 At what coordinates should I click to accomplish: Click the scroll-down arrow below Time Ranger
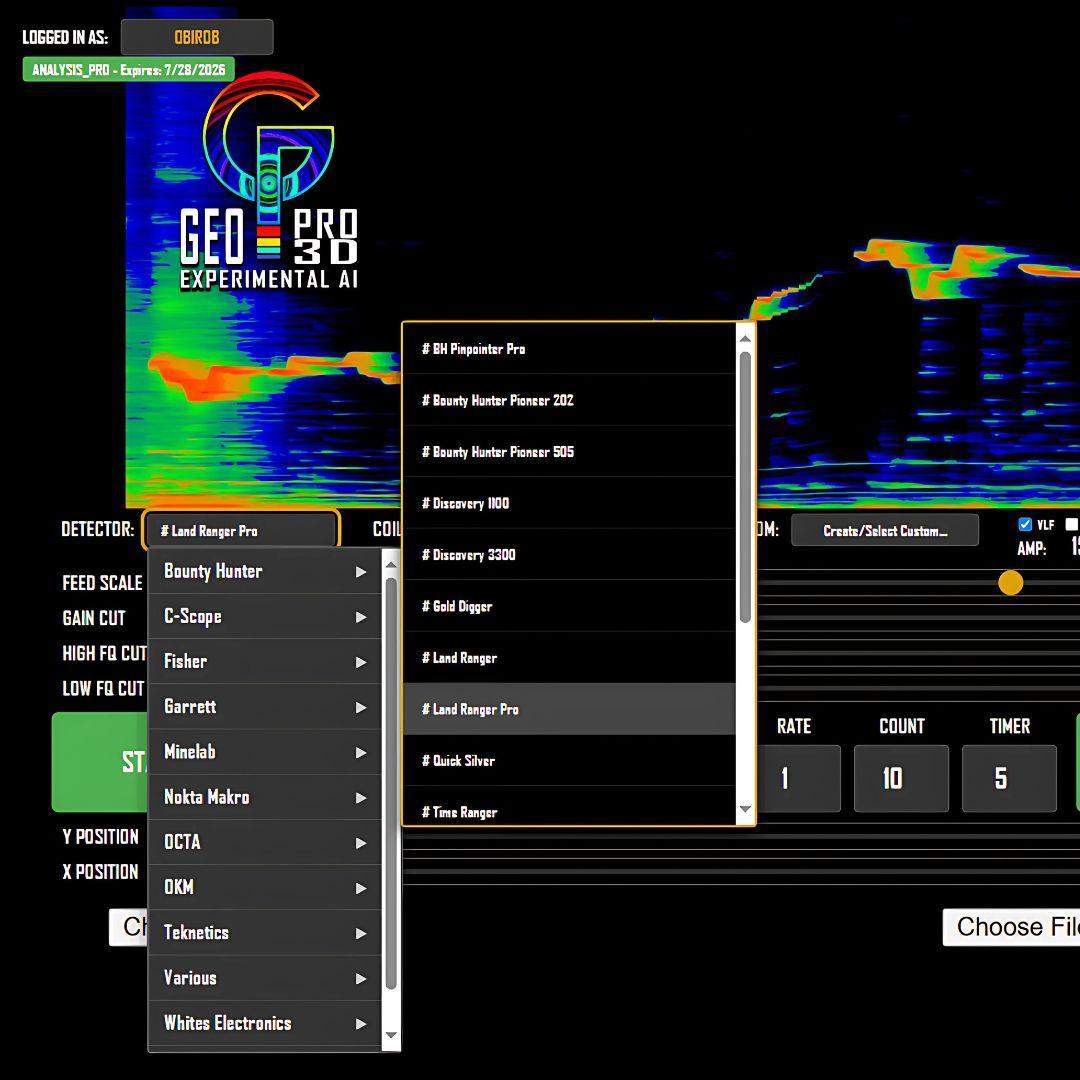[744, 810]
